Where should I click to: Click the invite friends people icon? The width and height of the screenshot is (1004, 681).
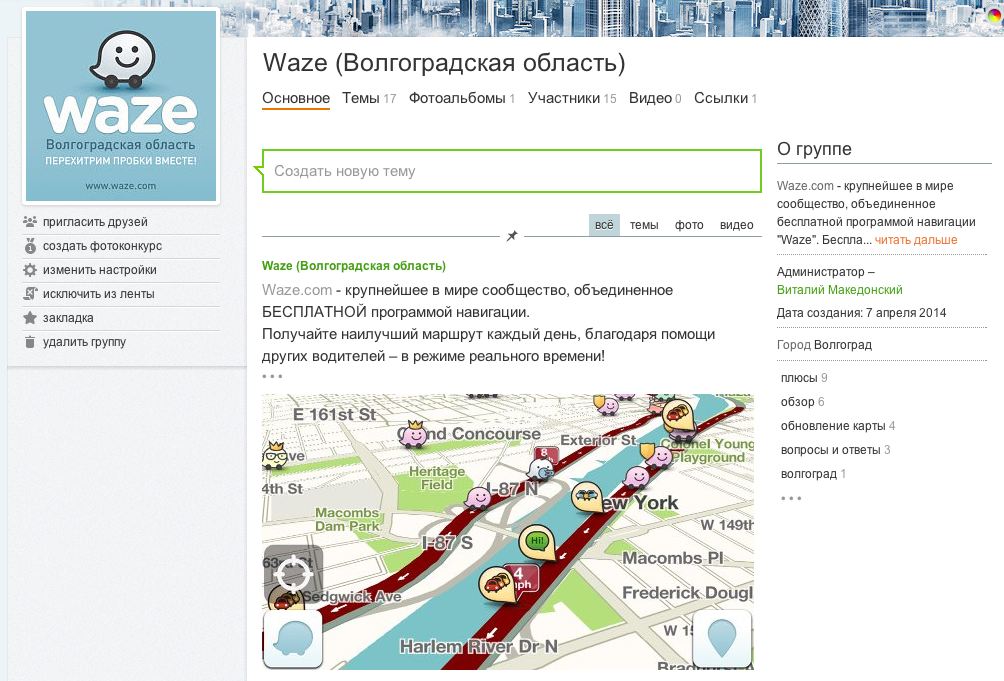click(x=30, y=222)
